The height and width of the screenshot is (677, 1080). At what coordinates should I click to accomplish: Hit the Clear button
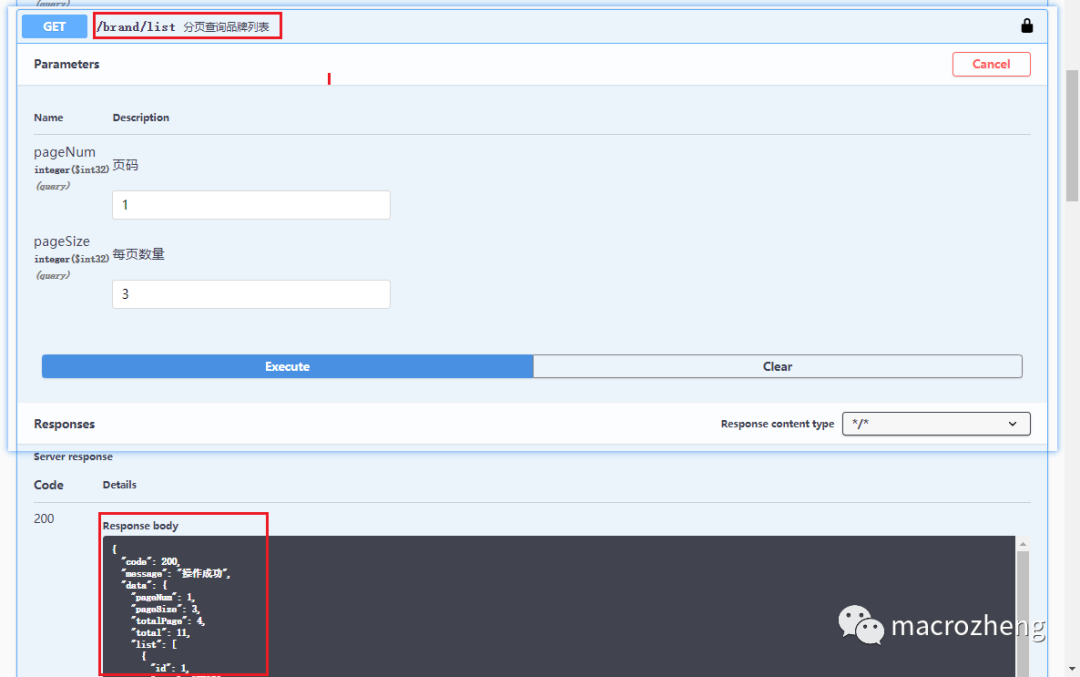pyautogui.click(x=777, y=367)
